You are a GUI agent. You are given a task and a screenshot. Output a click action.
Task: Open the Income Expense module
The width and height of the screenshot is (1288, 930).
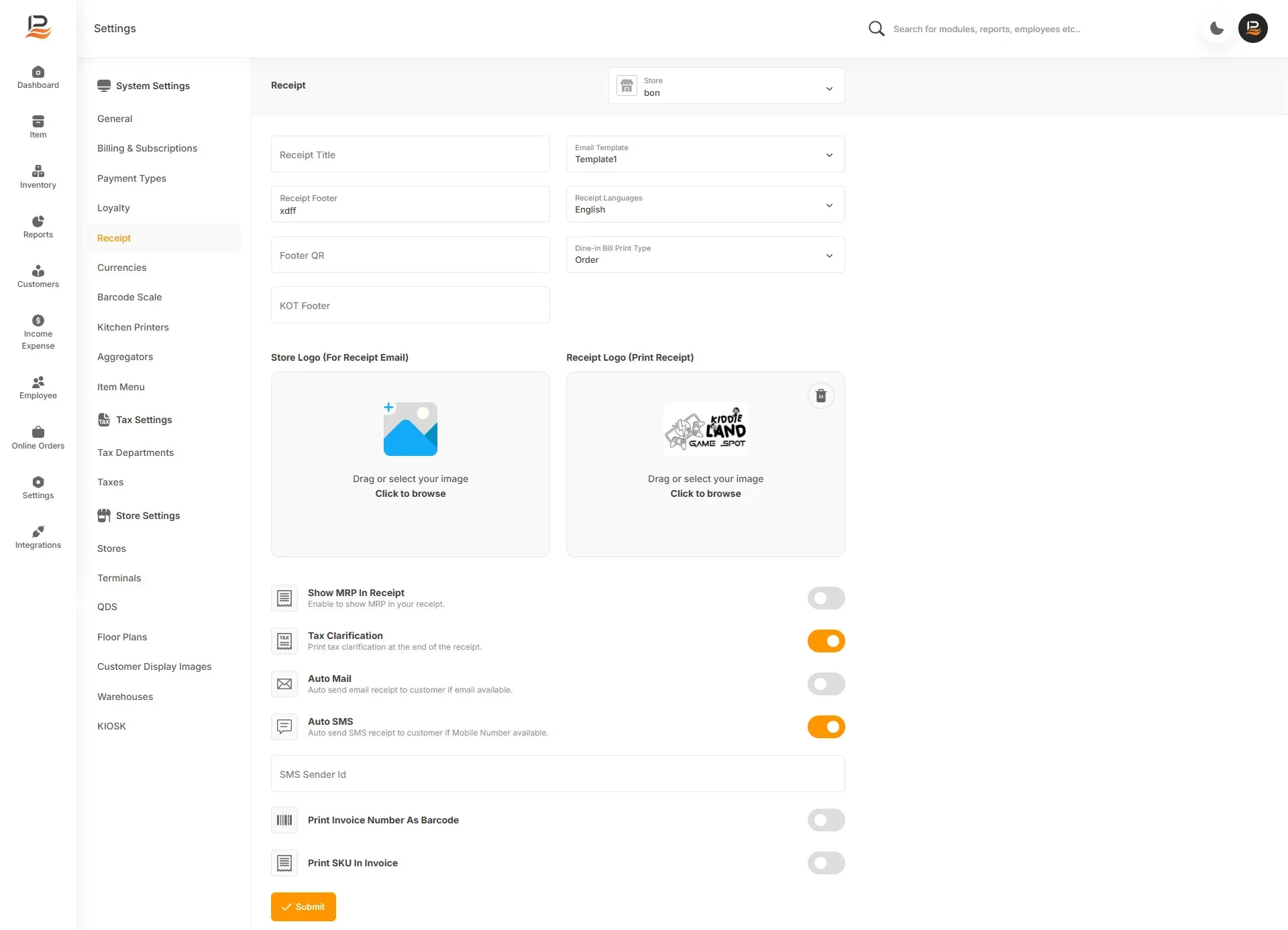point(38,332)
